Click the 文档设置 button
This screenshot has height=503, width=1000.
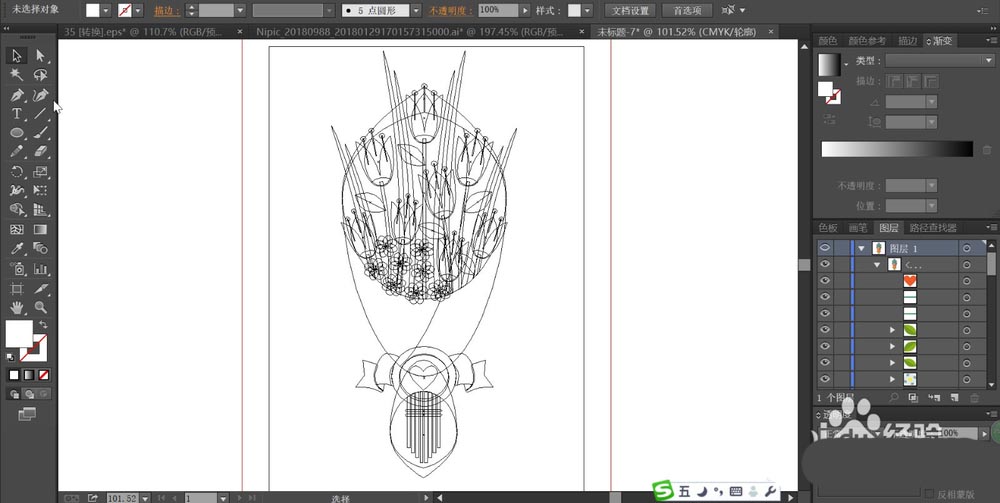(630, 10)
